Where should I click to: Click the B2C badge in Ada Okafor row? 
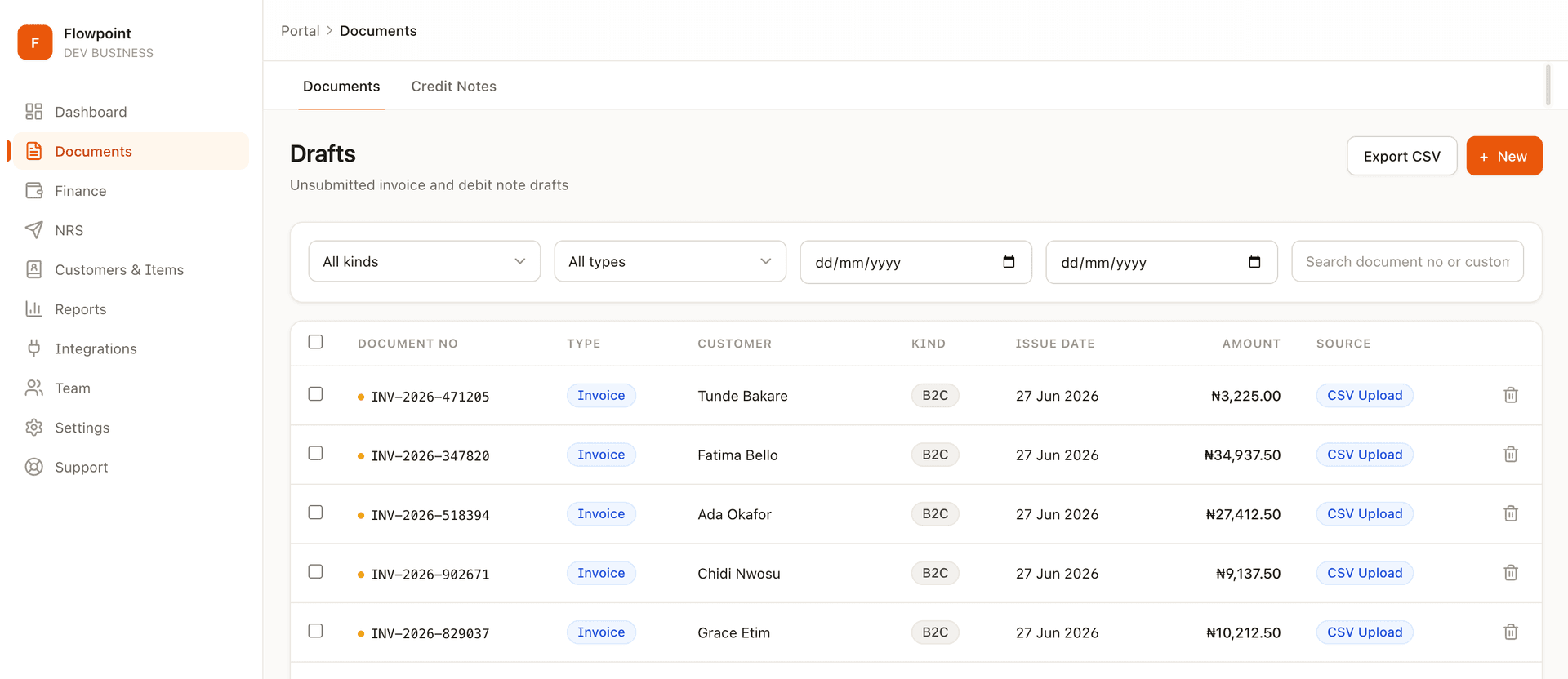click(x=935, y=513)
